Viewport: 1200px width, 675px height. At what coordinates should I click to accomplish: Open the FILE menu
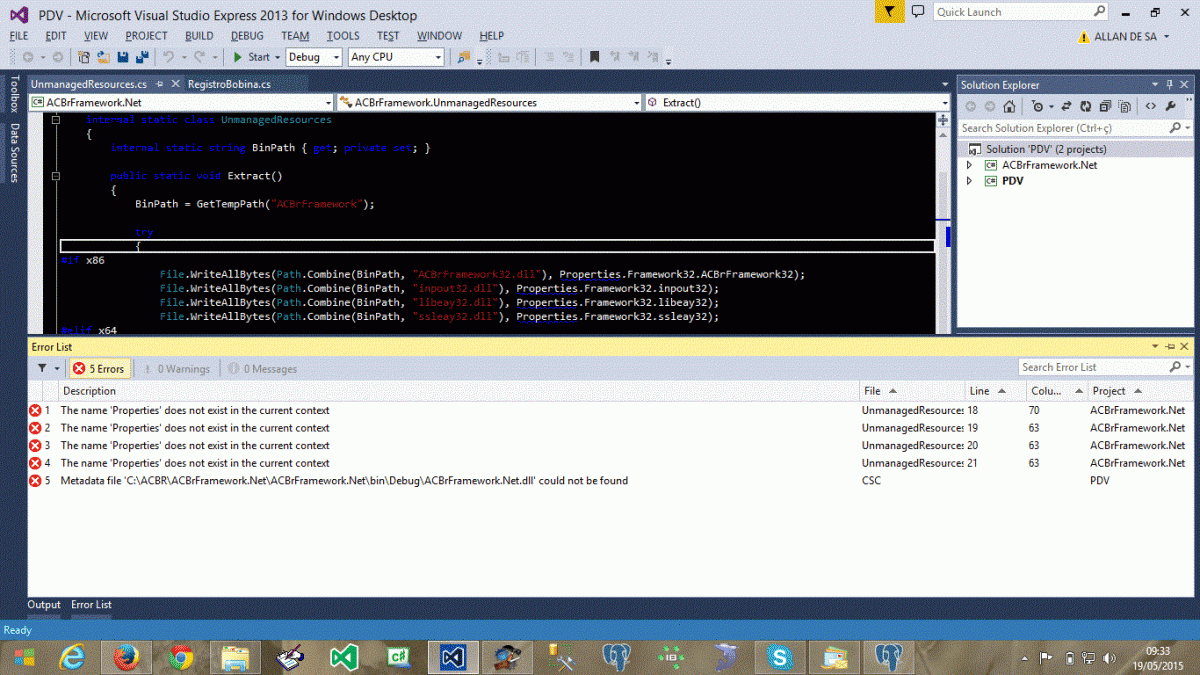[19, 36]
